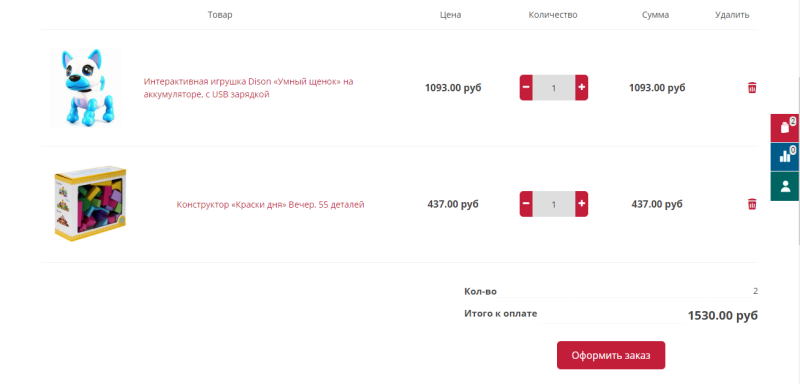
Task: Click the Товар column header
Action: 220,15
